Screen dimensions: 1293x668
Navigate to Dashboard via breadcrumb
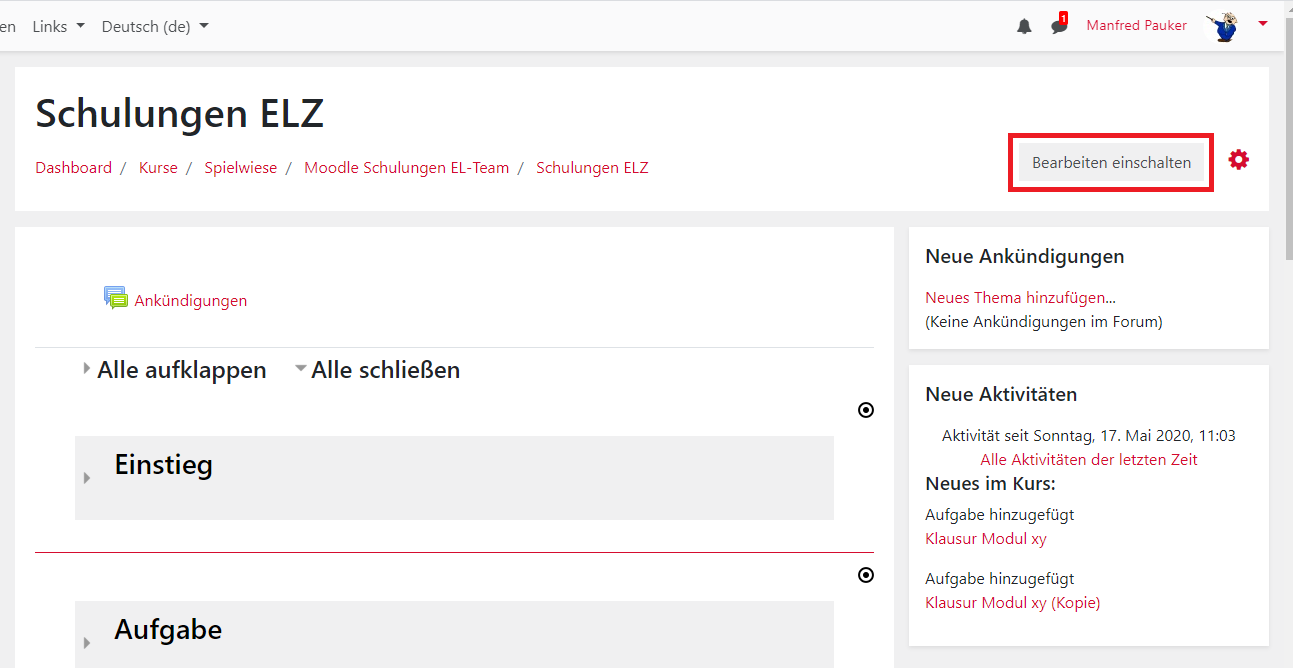[x=73, y=167]
